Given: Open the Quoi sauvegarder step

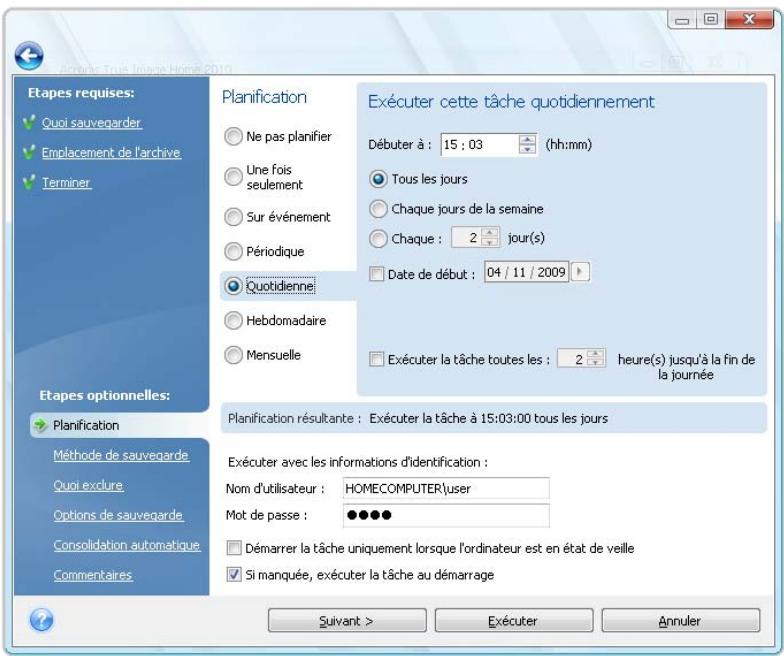Looking at the screenshot, I should point(92,122).
